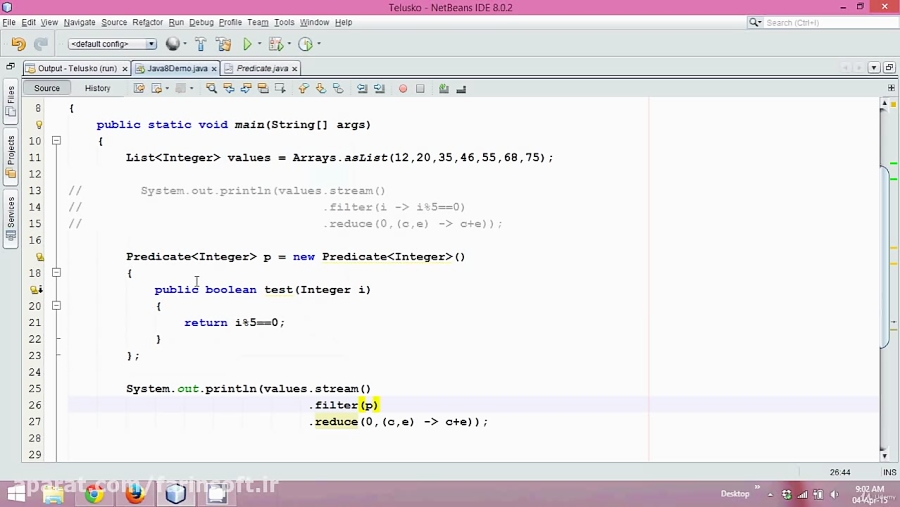Click the Debug Project icon
This screenshot has height=507, width=900.
click(275, 44)
